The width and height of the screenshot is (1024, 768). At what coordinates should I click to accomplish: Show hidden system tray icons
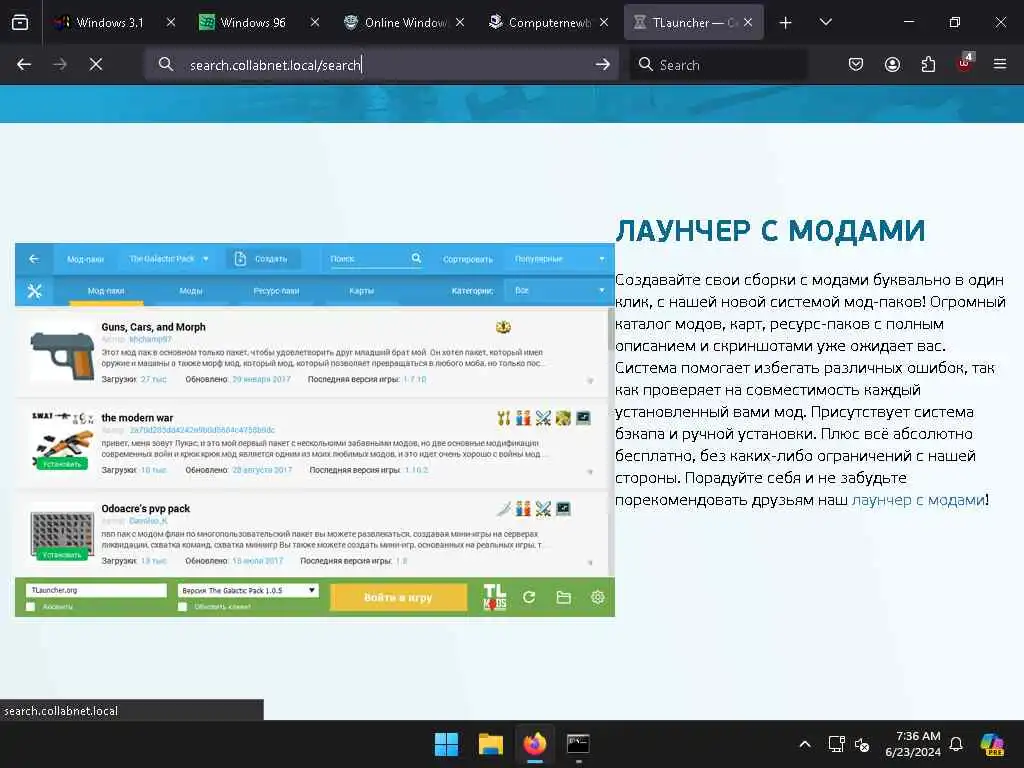pos(805,744)
